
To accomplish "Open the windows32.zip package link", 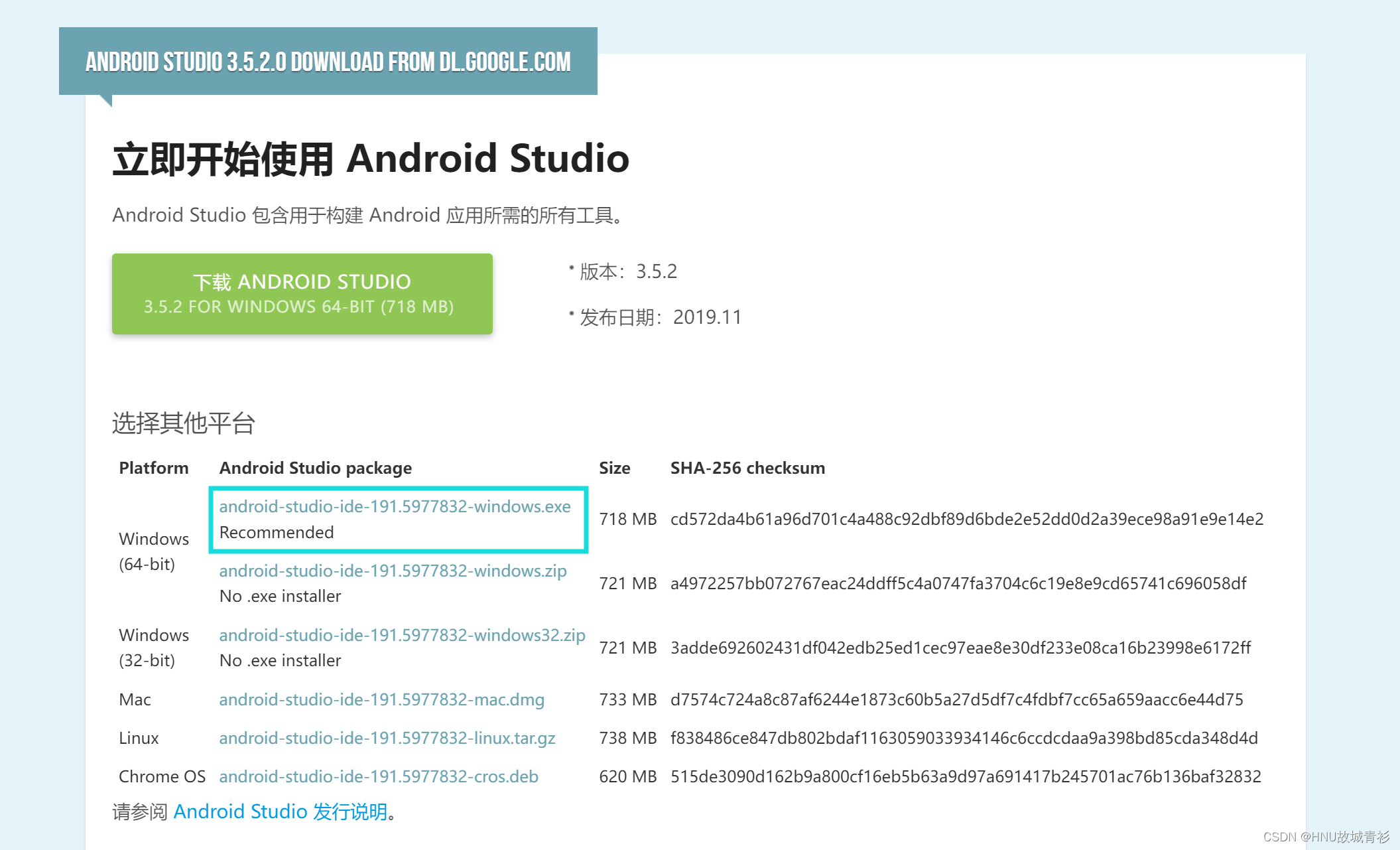I will [x=402, y=635].
